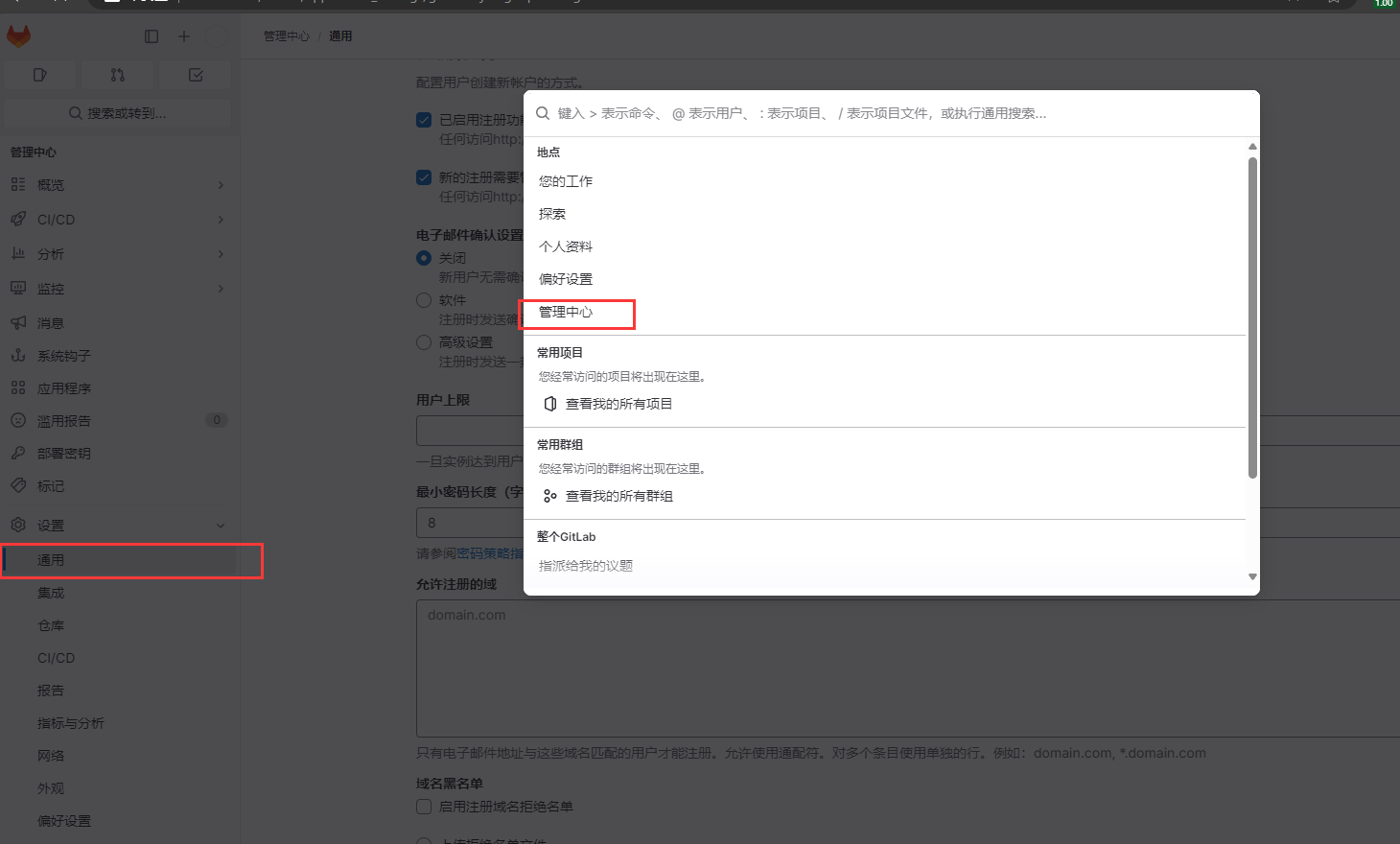1400x844 pixels.
Task: Collapse the 设置 sidebar section chevron
Action: pyautogui.click(x=221, y=526)
